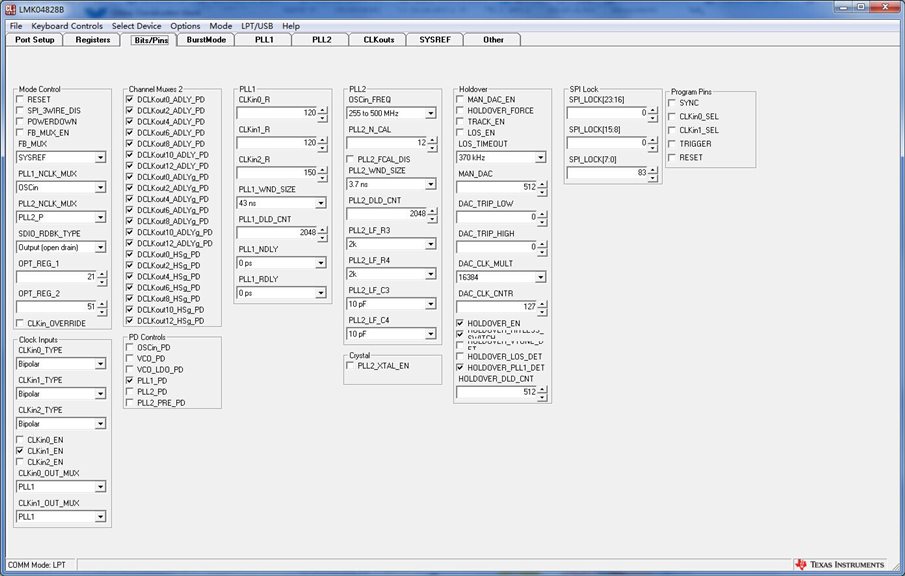This screenshot has height=576, width=905.
Task: Click the PLL2_DLD_CNT spinner arrows
Action: (432, 214)
